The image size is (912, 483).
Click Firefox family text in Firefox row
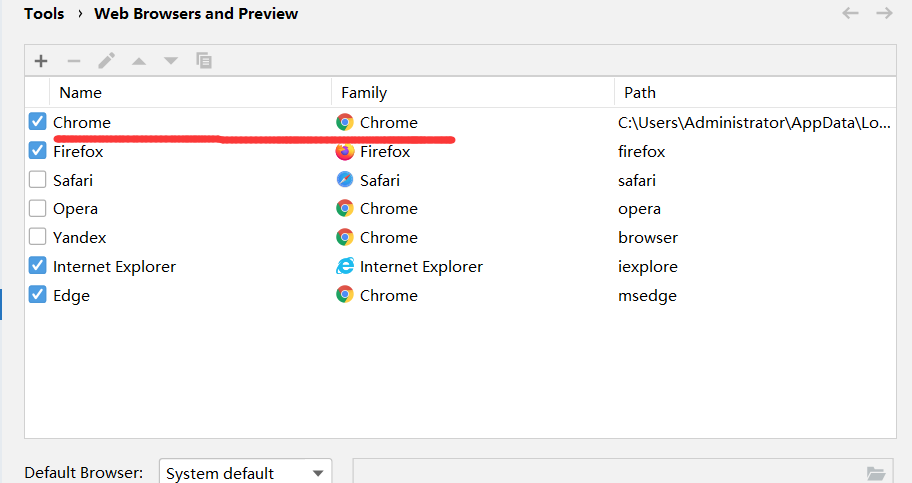385,152
